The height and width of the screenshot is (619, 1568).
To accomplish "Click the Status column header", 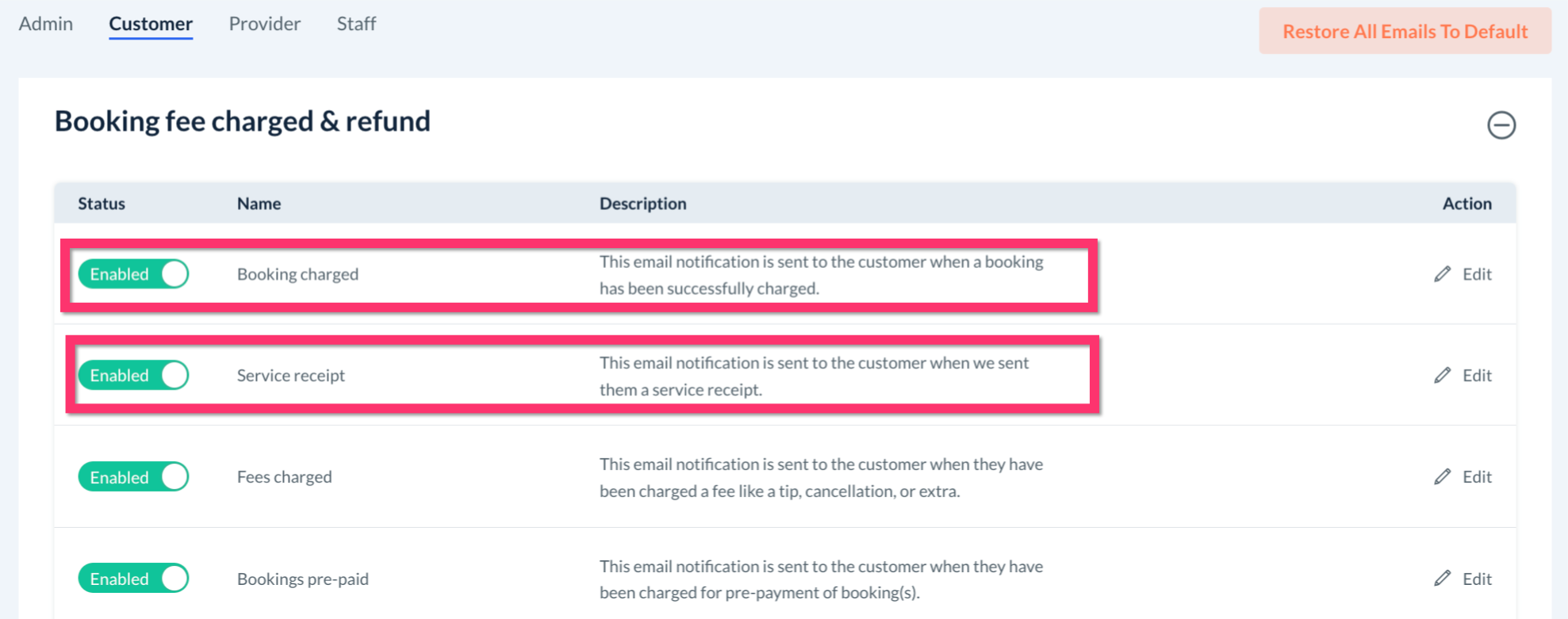I will tap(102, 204).
